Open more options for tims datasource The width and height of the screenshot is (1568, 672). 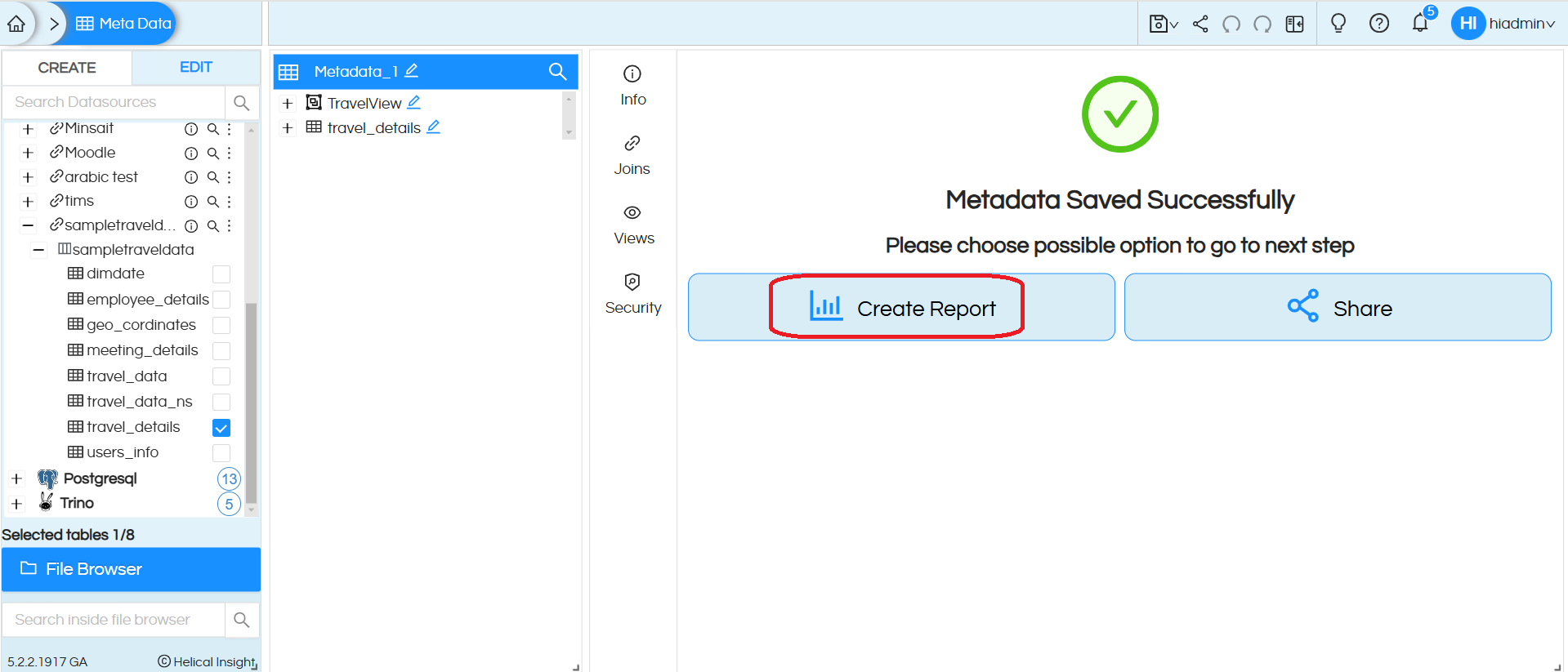coord(230,202)
